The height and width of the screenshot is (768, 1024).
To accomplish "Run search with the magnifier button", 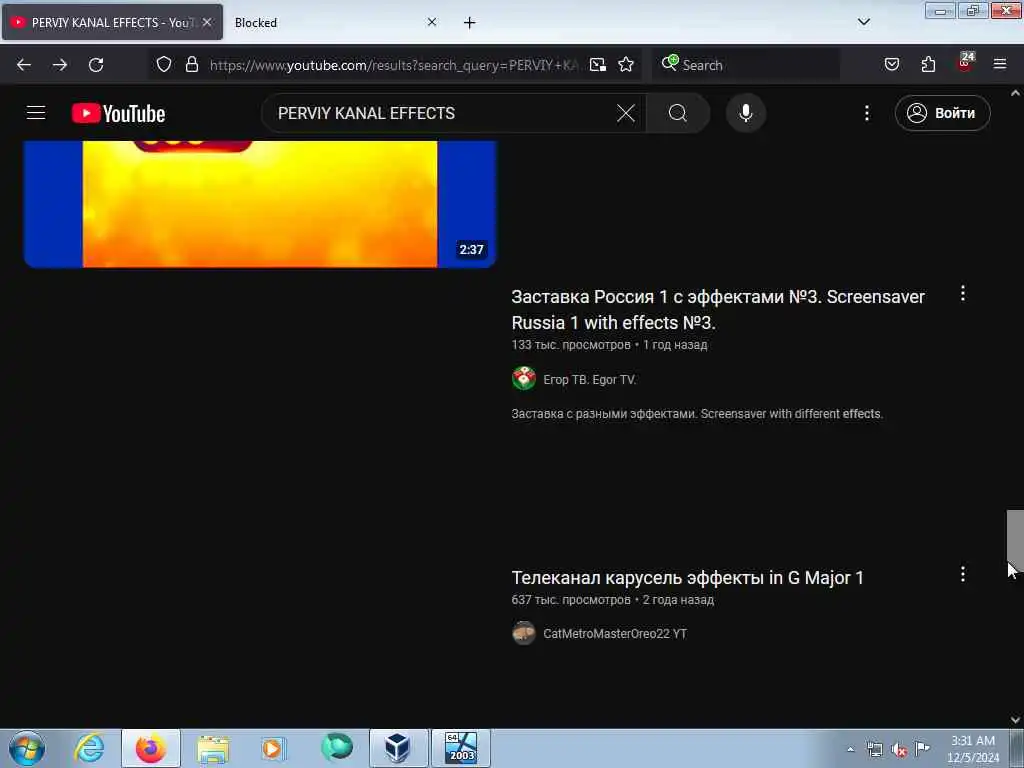I will pyautogui.click(x=678, y=113).
